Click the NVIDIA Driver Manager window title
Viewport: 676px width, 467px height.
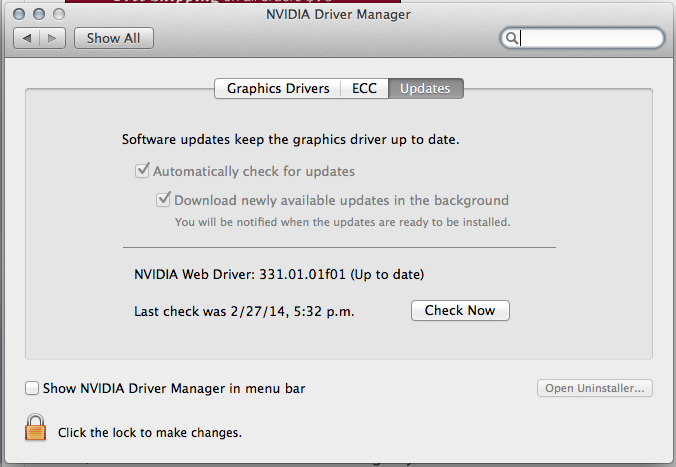click(x=338, y=14)
